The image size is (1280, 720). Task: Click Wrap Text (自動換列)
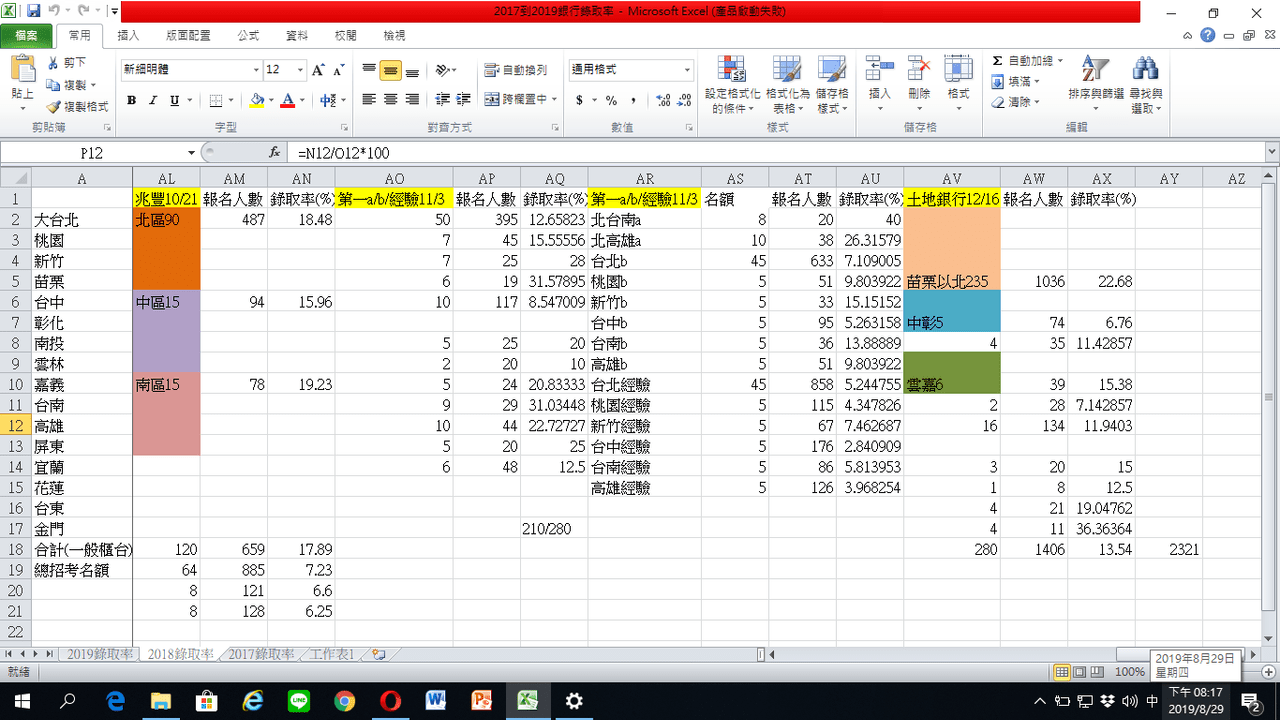coord(516,70)
